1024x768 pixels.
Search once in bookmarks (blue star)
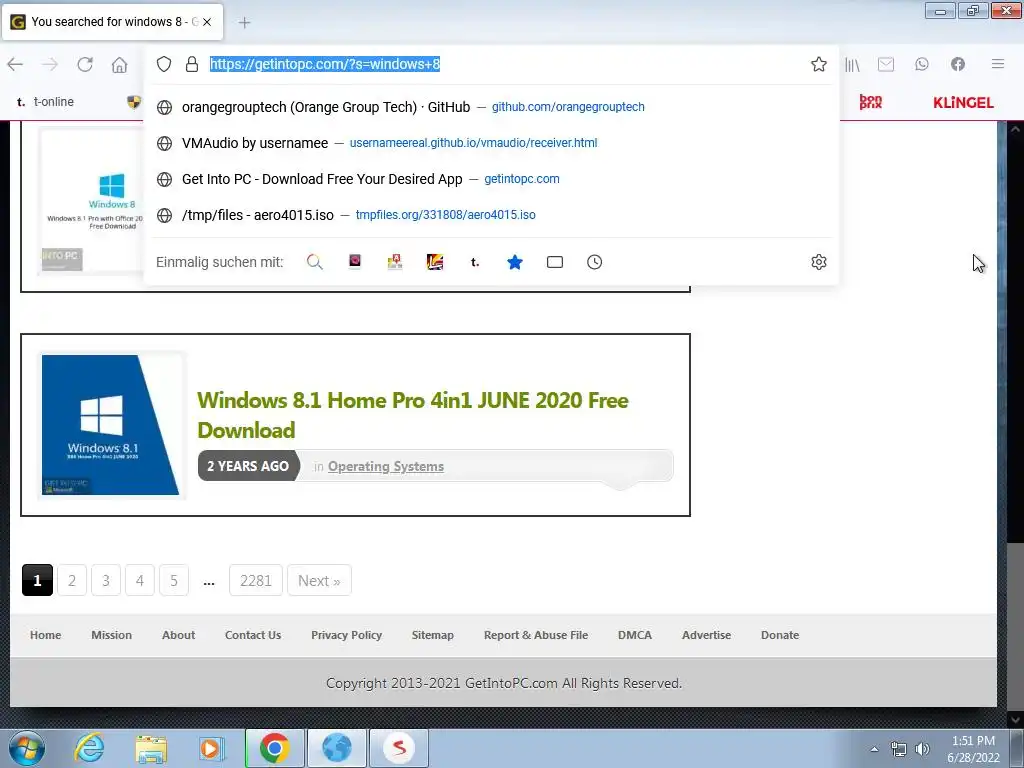tap(515, 262)
